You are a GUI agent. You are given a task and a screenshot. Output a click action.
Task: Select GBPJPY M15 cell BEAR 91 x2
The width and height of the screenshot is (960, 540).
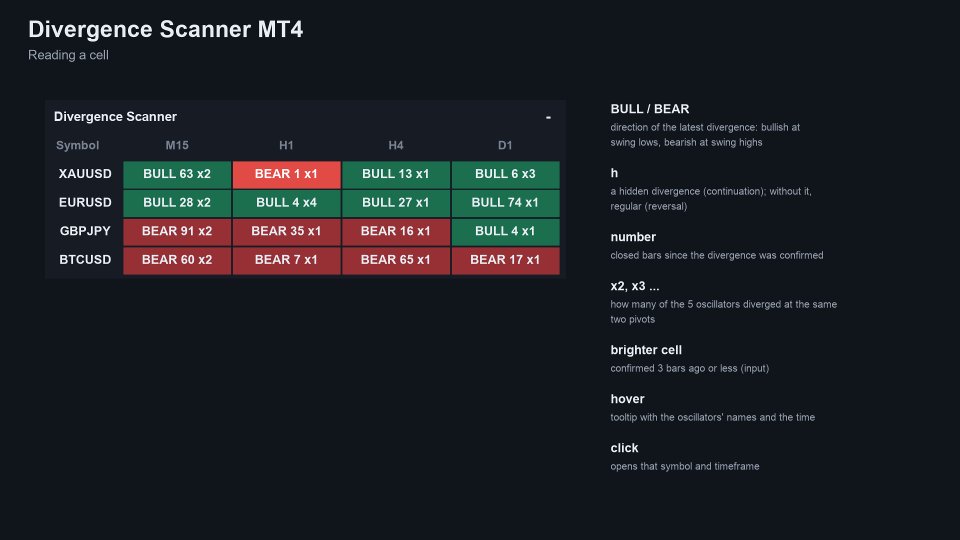[177, 231]
